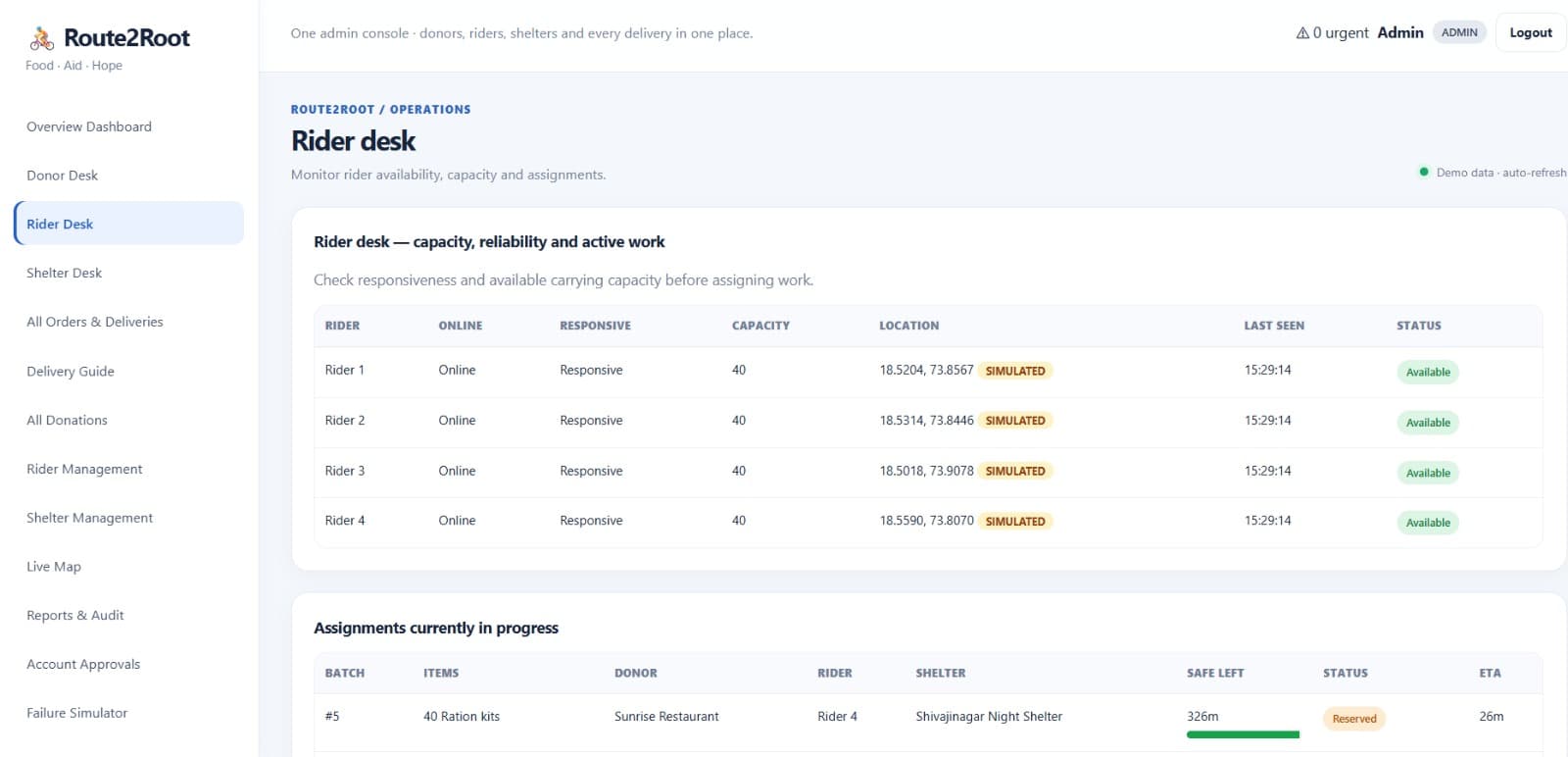Click the CAPACITY column header
The image size is (1568, 757).
[760, 326]
